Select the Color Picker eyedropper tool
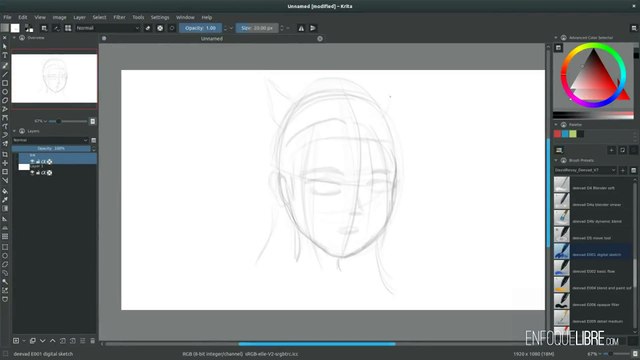 pos(5,200)
